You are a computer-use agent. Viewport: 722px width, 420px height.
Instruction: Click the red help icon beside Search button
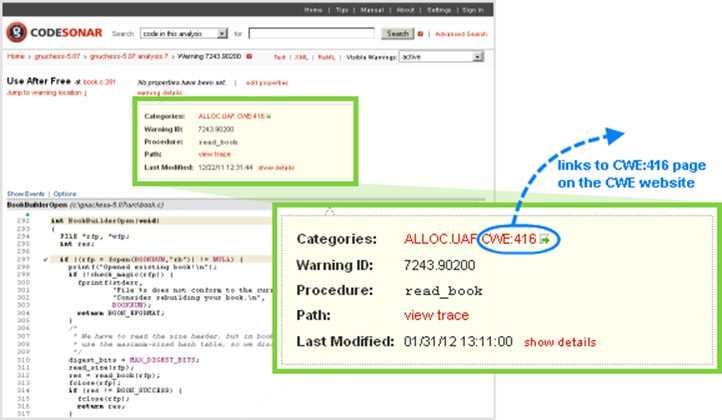420,34
